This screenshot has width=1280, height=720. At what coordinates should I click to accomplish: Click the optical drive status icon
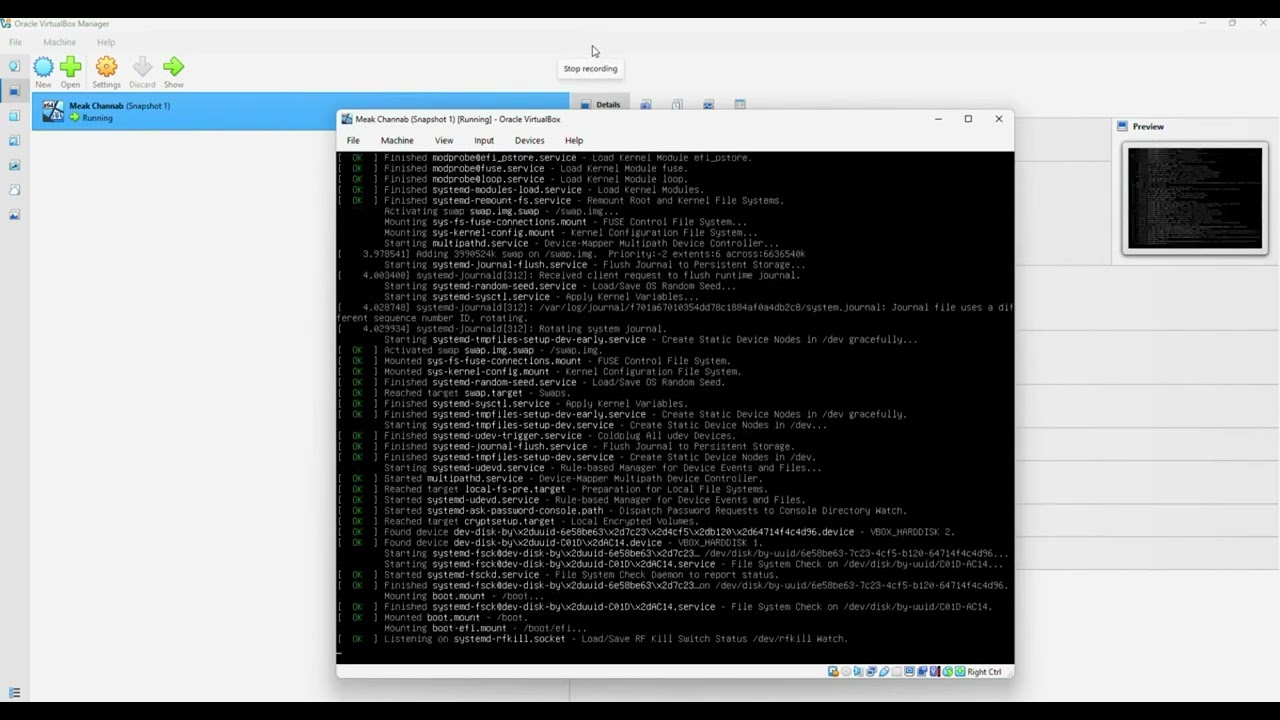point(846,672)
